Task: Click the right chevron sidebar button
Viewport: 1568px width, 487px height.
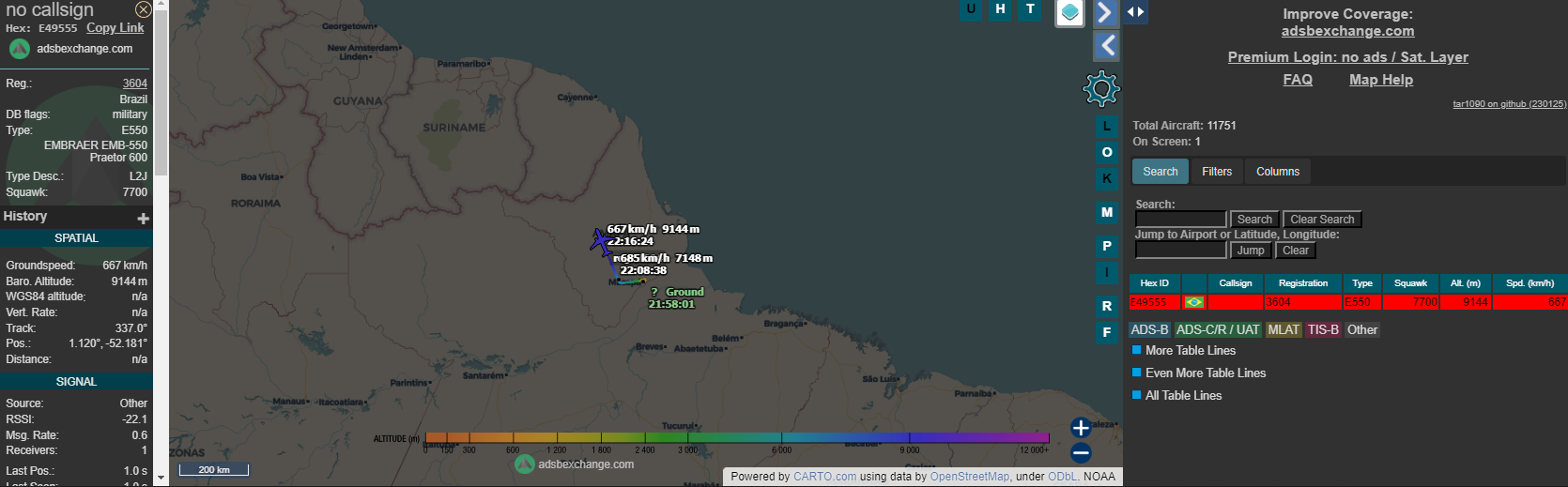Action: point(1106,12)
